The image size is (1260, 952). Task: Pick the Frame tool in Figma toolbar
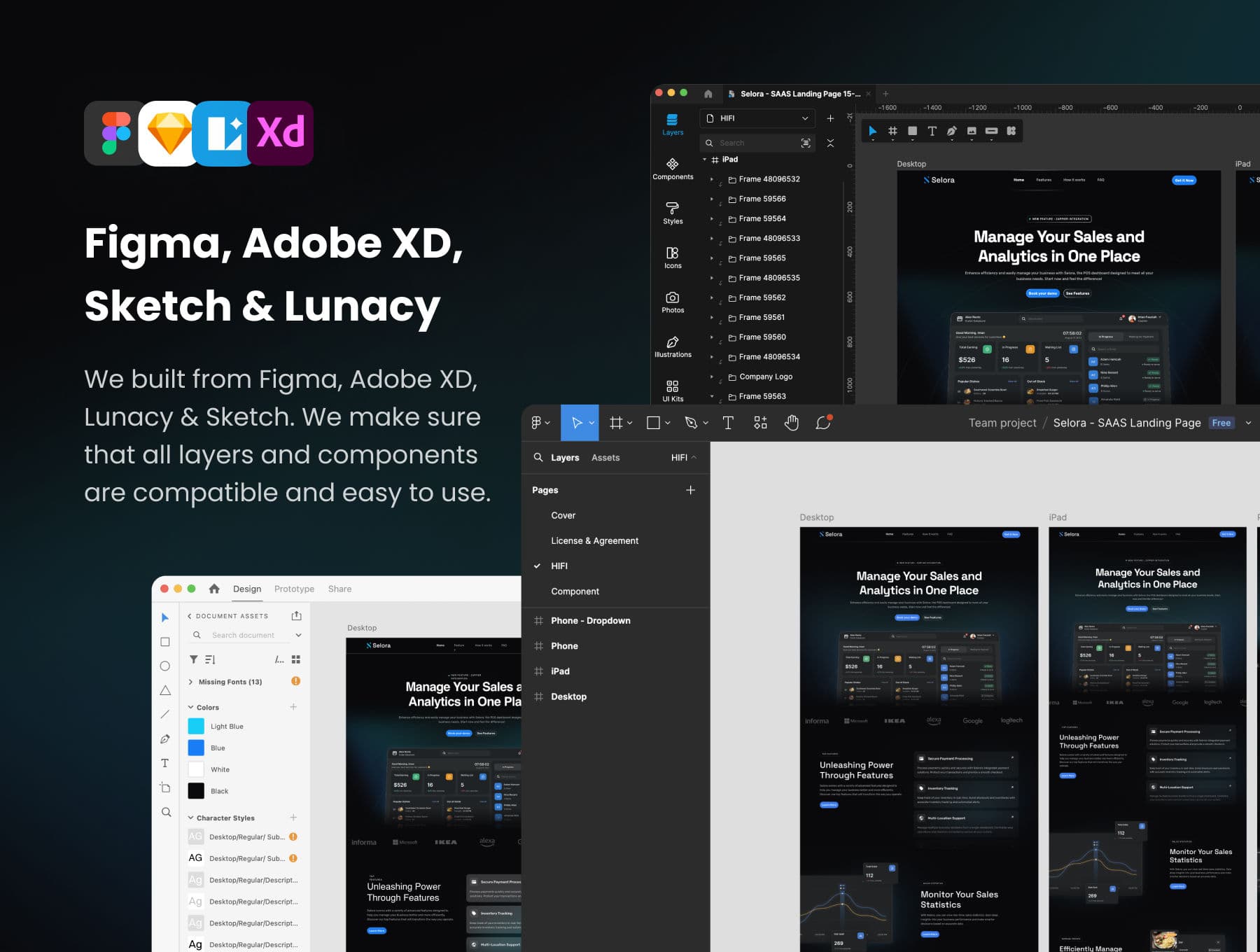pos(616,423)
